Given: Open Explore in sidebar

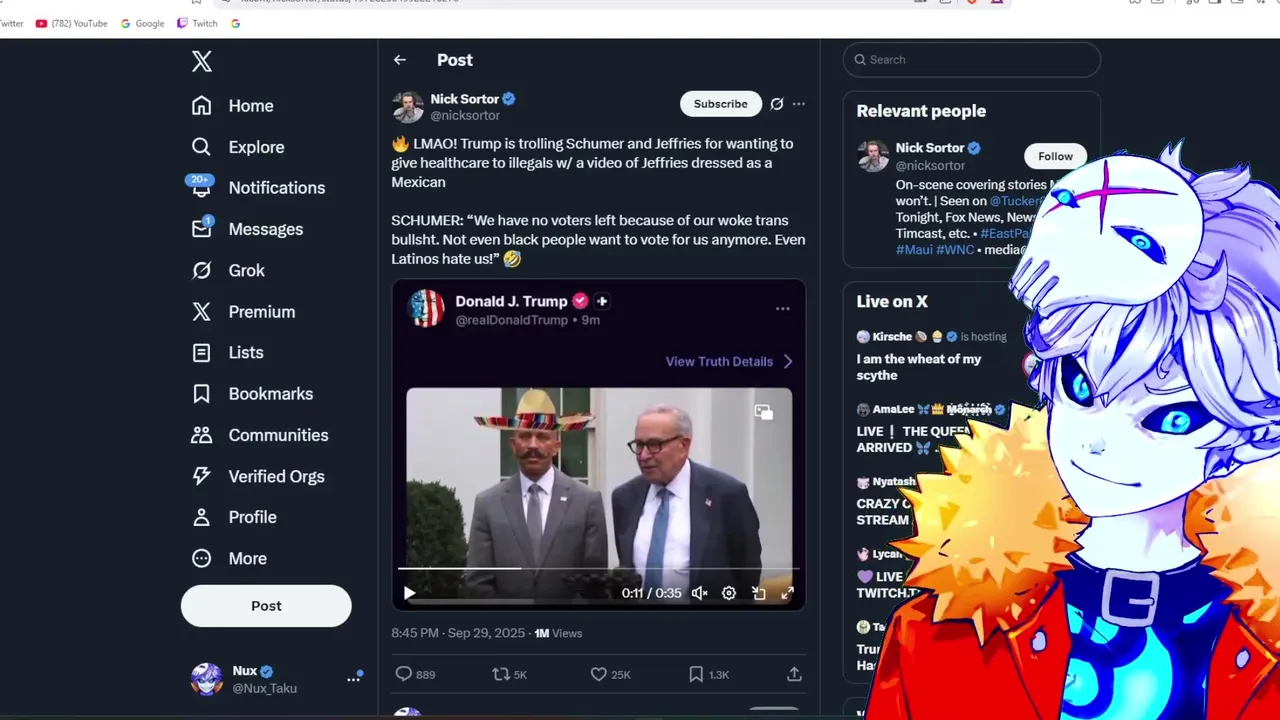Looking at the screenshot, I should tap(238, 147).
